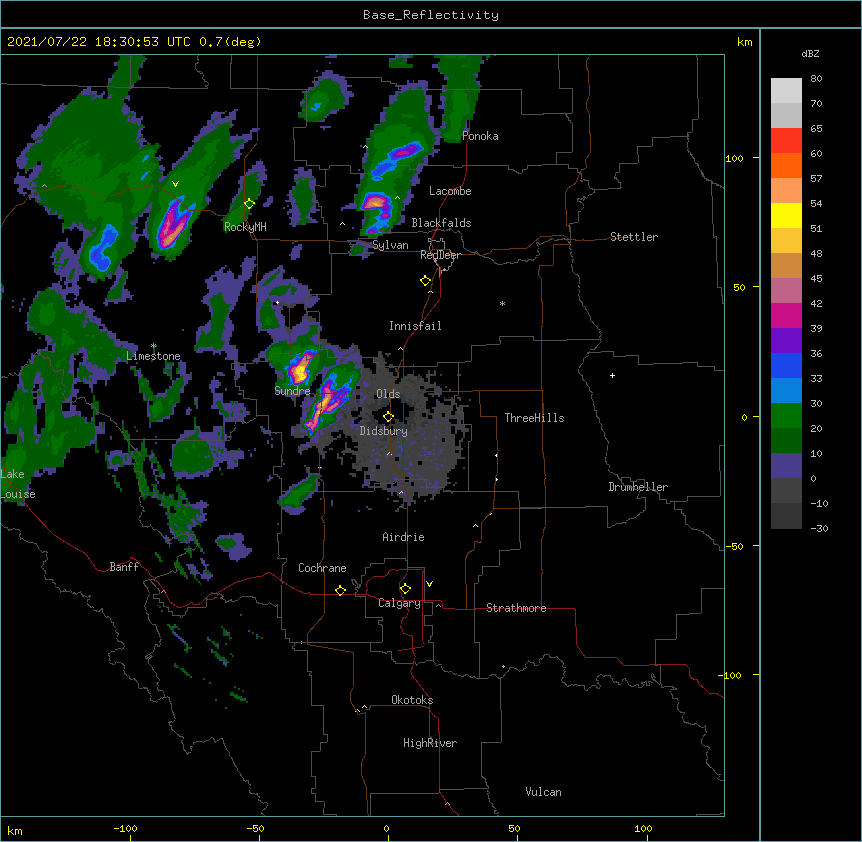Click the Airdrie city label

tap(404, 537)
